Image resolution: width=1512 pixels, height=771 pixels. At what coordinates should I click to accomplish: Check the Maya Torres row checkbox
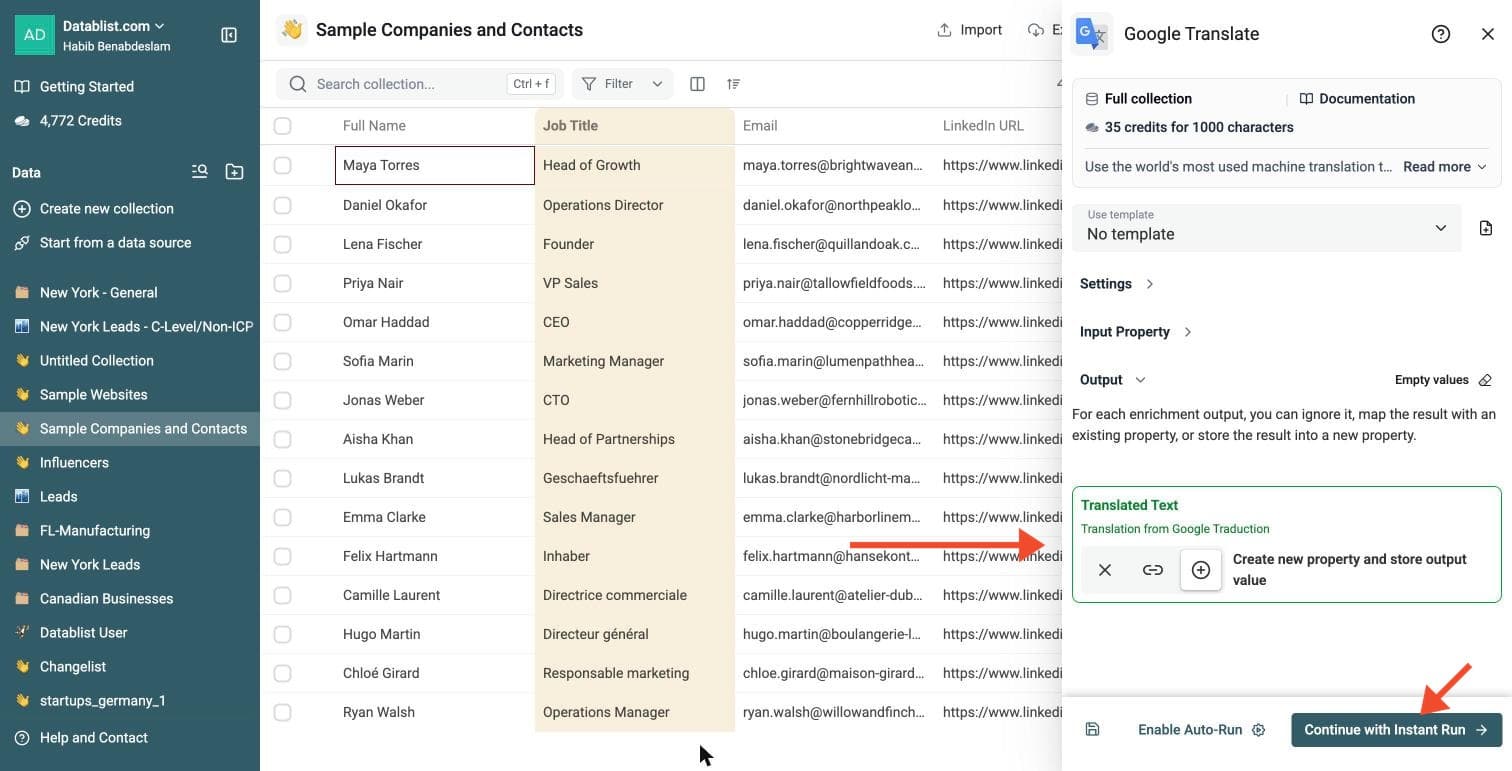pyautogui.click(x=282, y=165)
